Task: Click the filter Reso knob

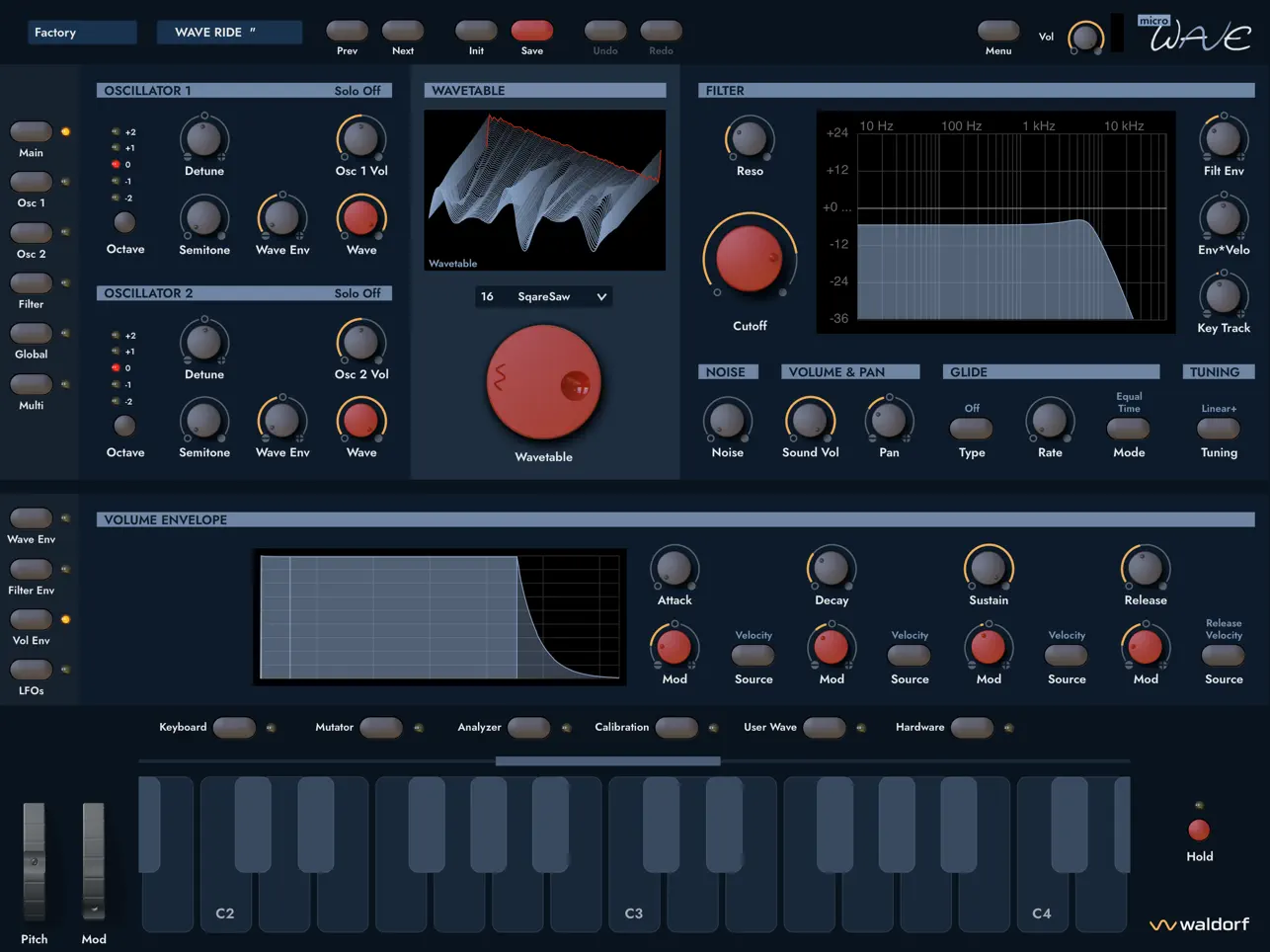Action: click(750, 138)
